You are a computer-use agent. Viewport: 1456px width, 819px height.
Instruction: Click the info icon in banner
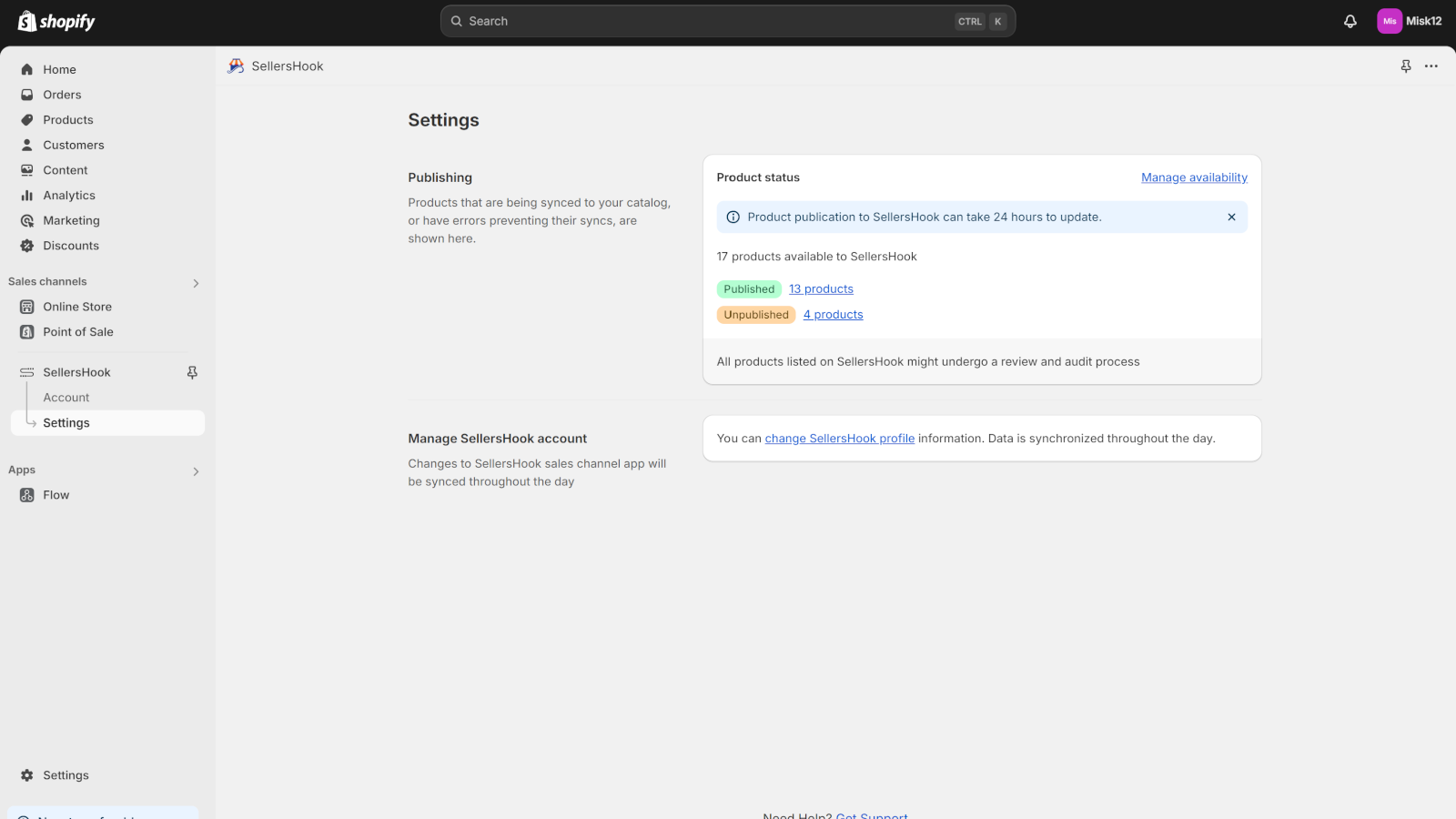click(733, 217)
